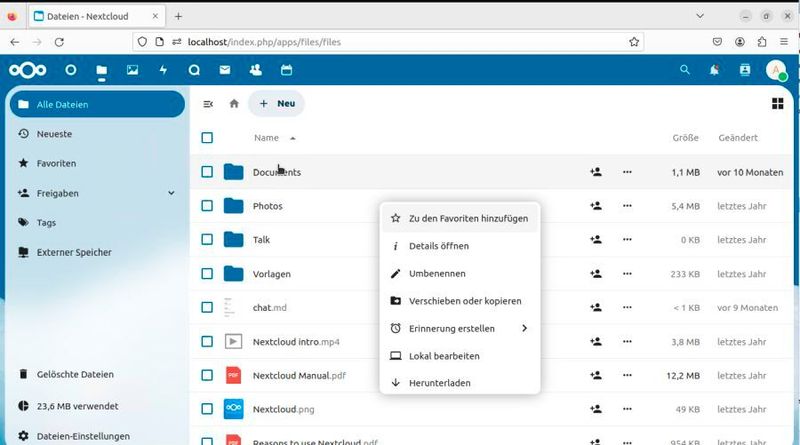Open the Dashboard circle icon
The image size is (800, 445).
pos(71,70)
